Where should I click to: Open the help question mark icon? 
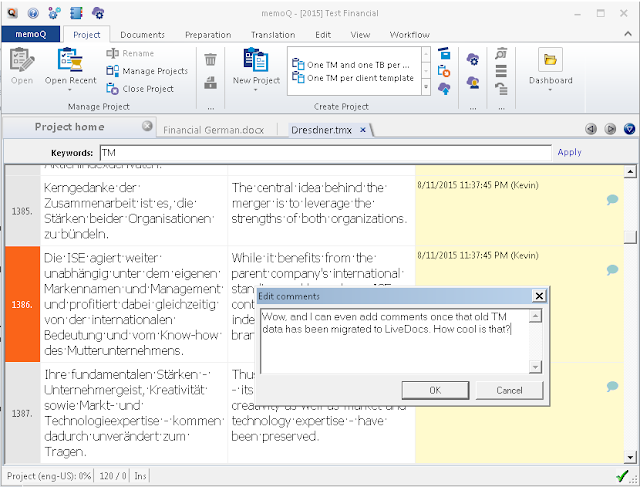click(x=33, y=13)
